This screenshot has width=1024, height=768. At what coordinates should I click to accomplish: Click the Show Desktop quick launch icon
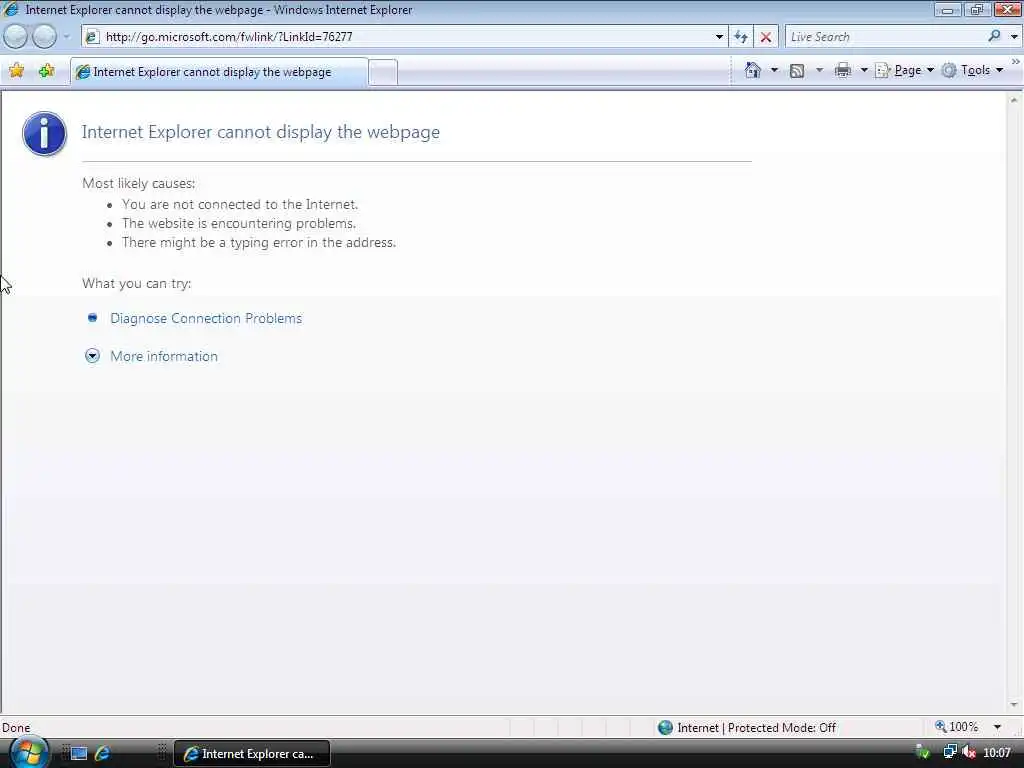(x=79, y=754)
